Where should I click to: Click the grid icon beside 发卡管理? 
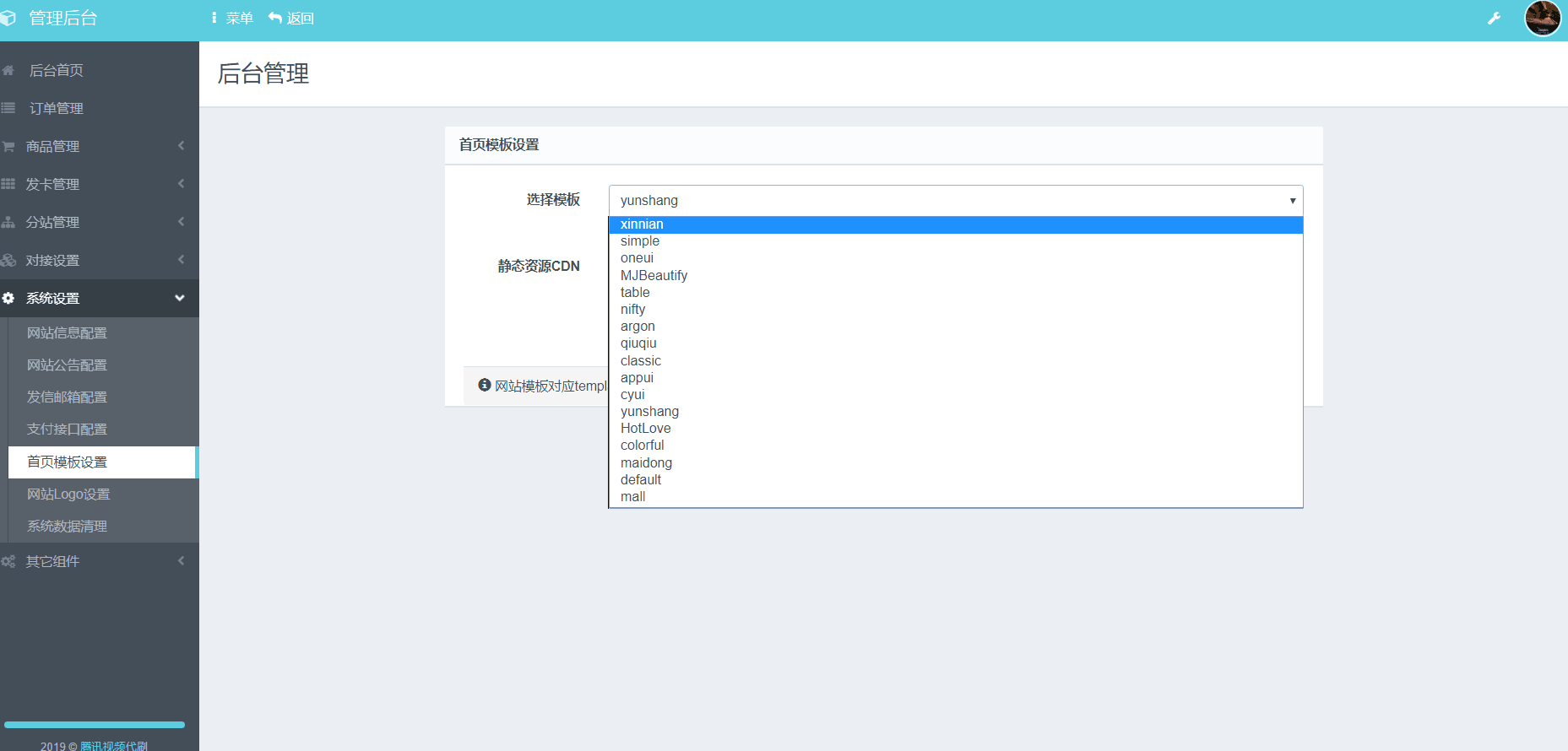(x=8, y=184)
